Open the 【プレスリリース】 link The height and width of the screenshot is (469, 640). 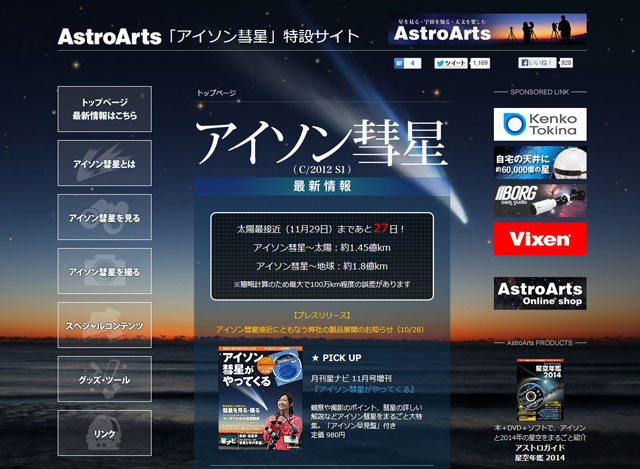pyautogui.click(x=322, y=316)
